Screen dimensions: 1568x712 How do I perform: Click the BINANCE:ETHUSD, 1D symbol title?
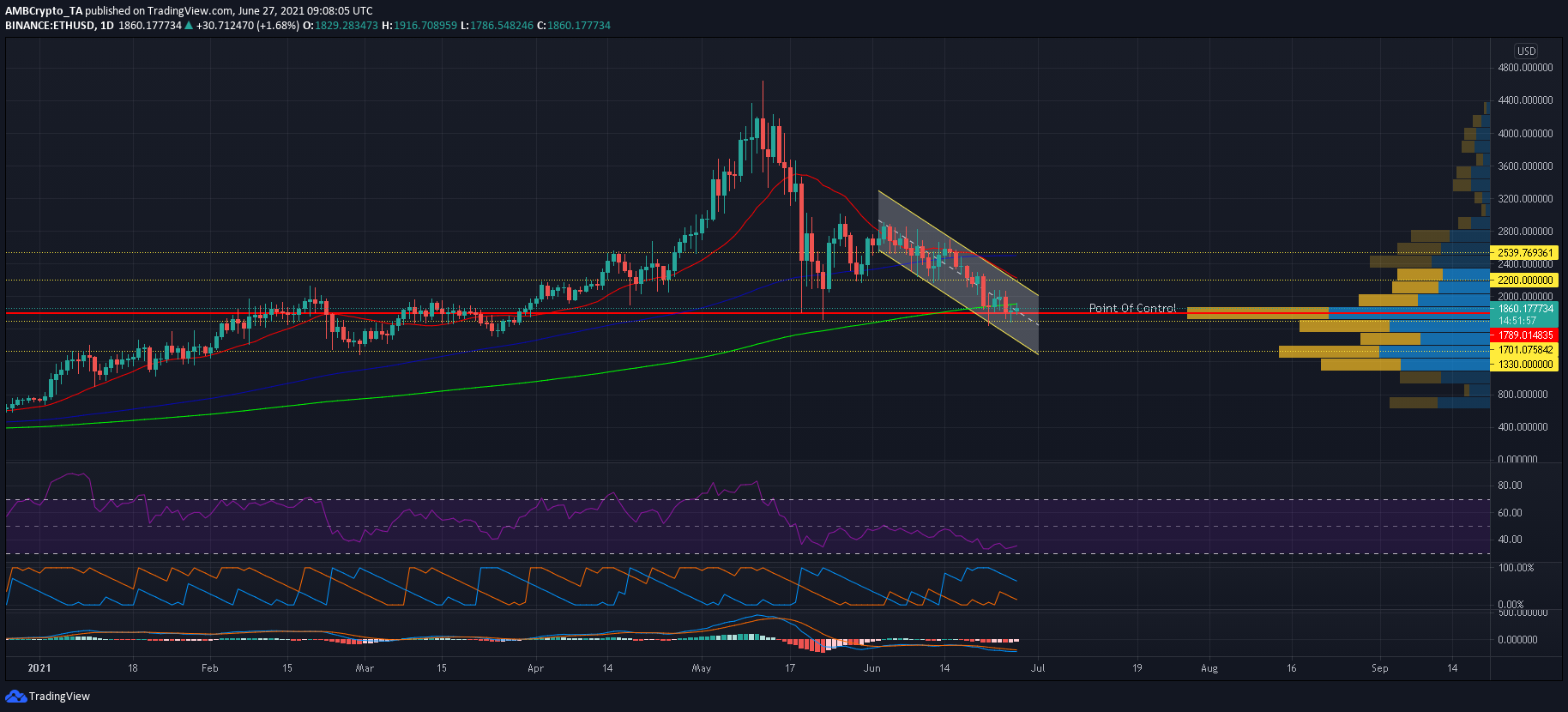(59, 26)
